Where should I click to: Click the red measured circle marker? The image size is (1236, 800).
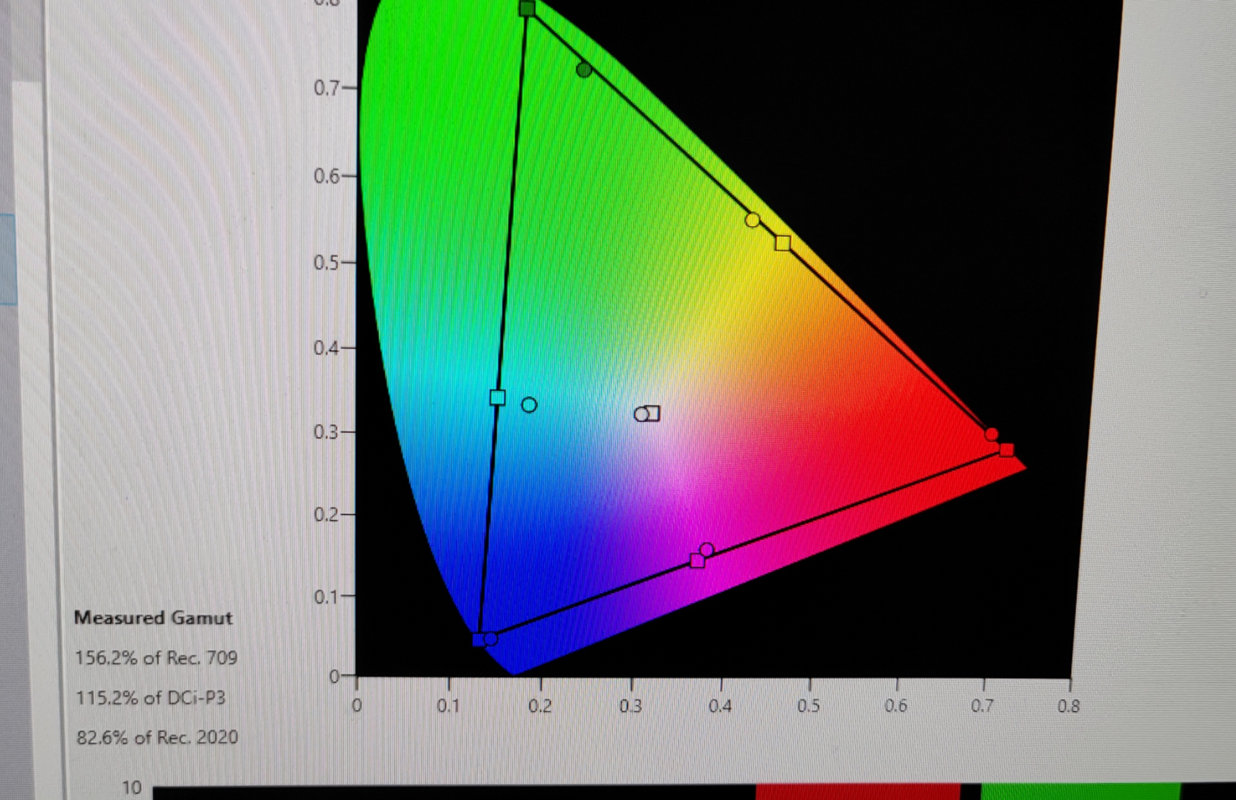[x=991, y=434]
